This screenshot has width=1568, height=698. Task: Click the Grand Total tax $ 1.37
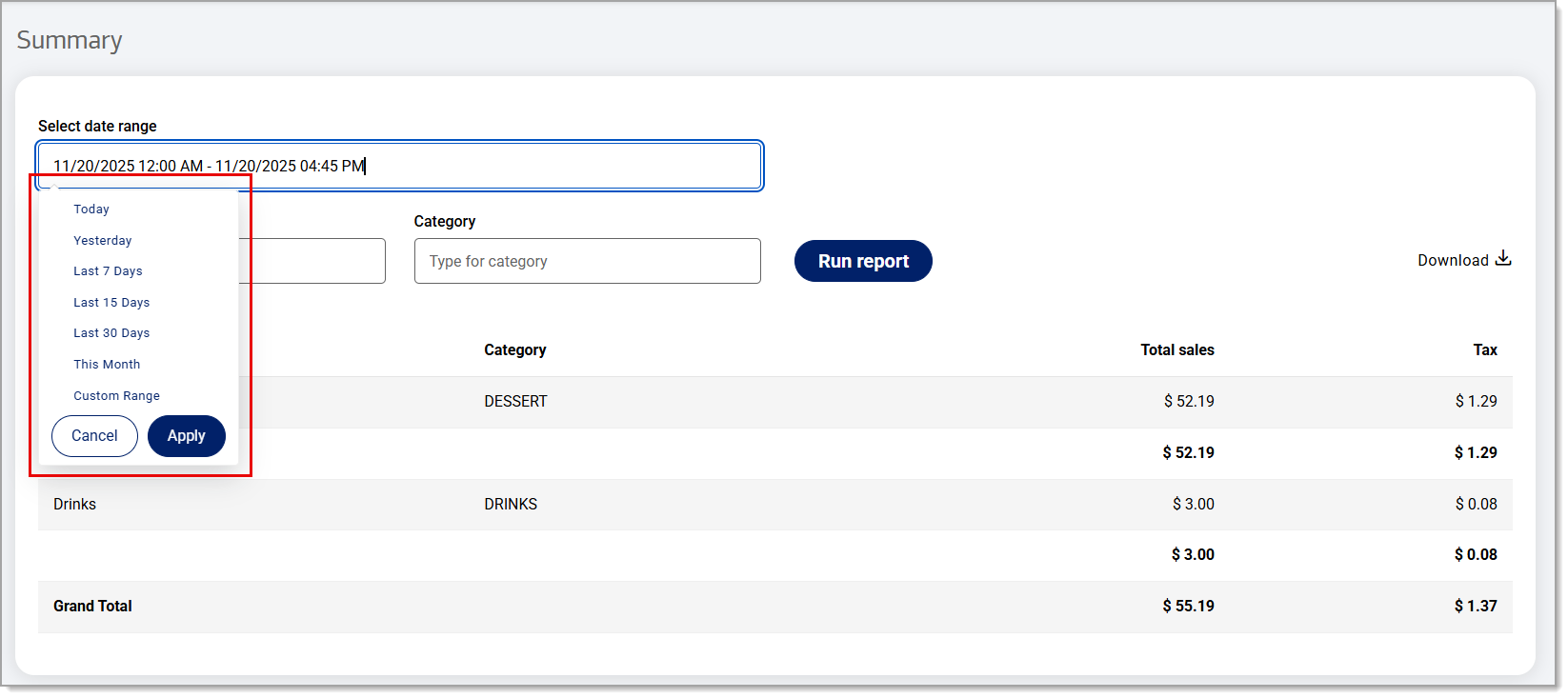click(x=1476, y=607)
